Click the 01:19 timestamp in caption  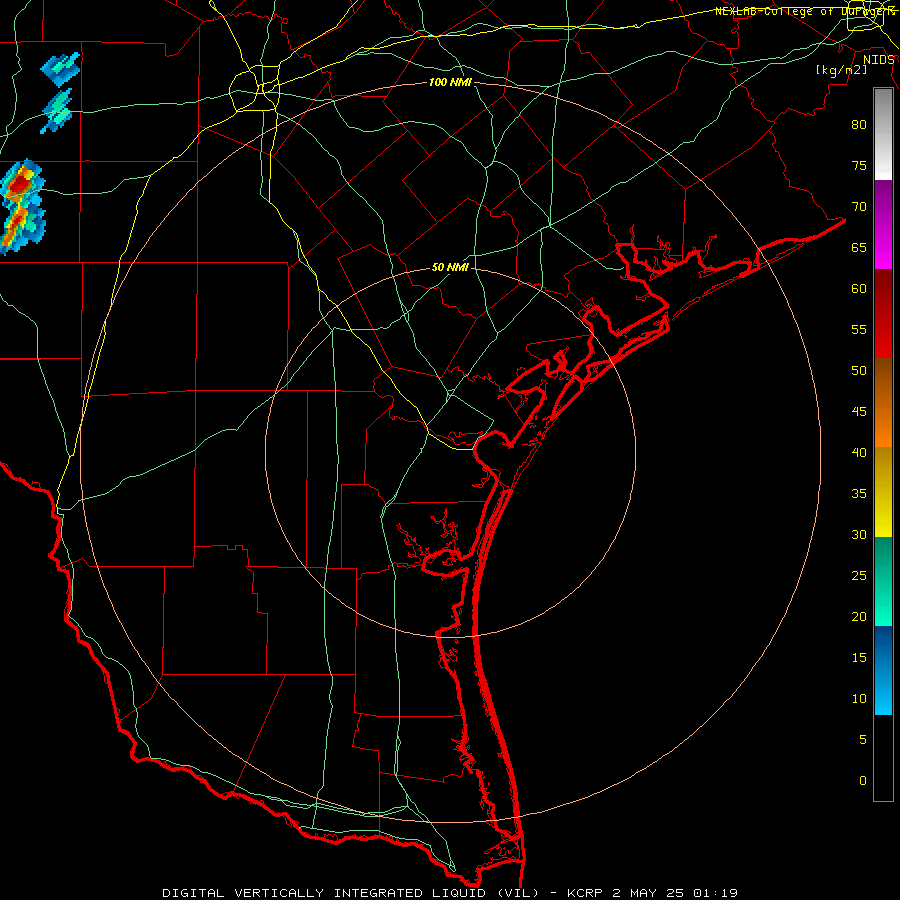(715, 893)
